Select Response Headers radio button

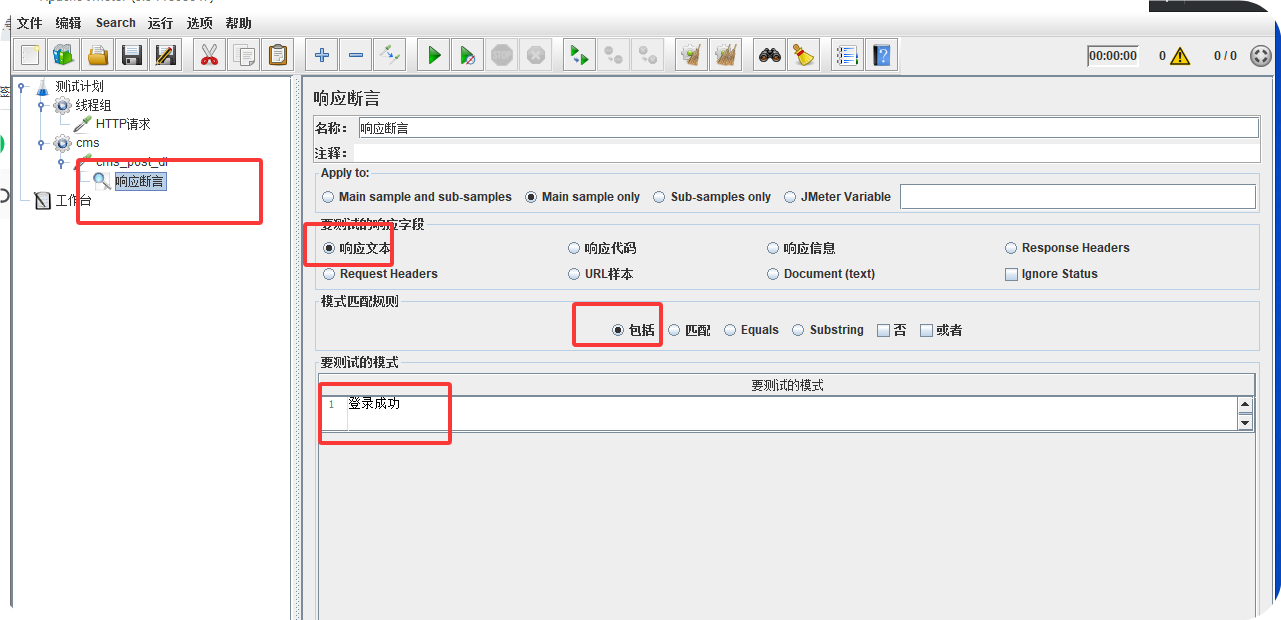[x=1012, y=248]
